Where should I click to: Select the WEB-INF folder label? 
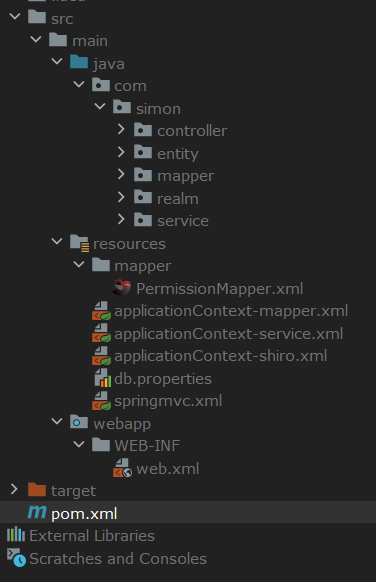tap(147, 445)
